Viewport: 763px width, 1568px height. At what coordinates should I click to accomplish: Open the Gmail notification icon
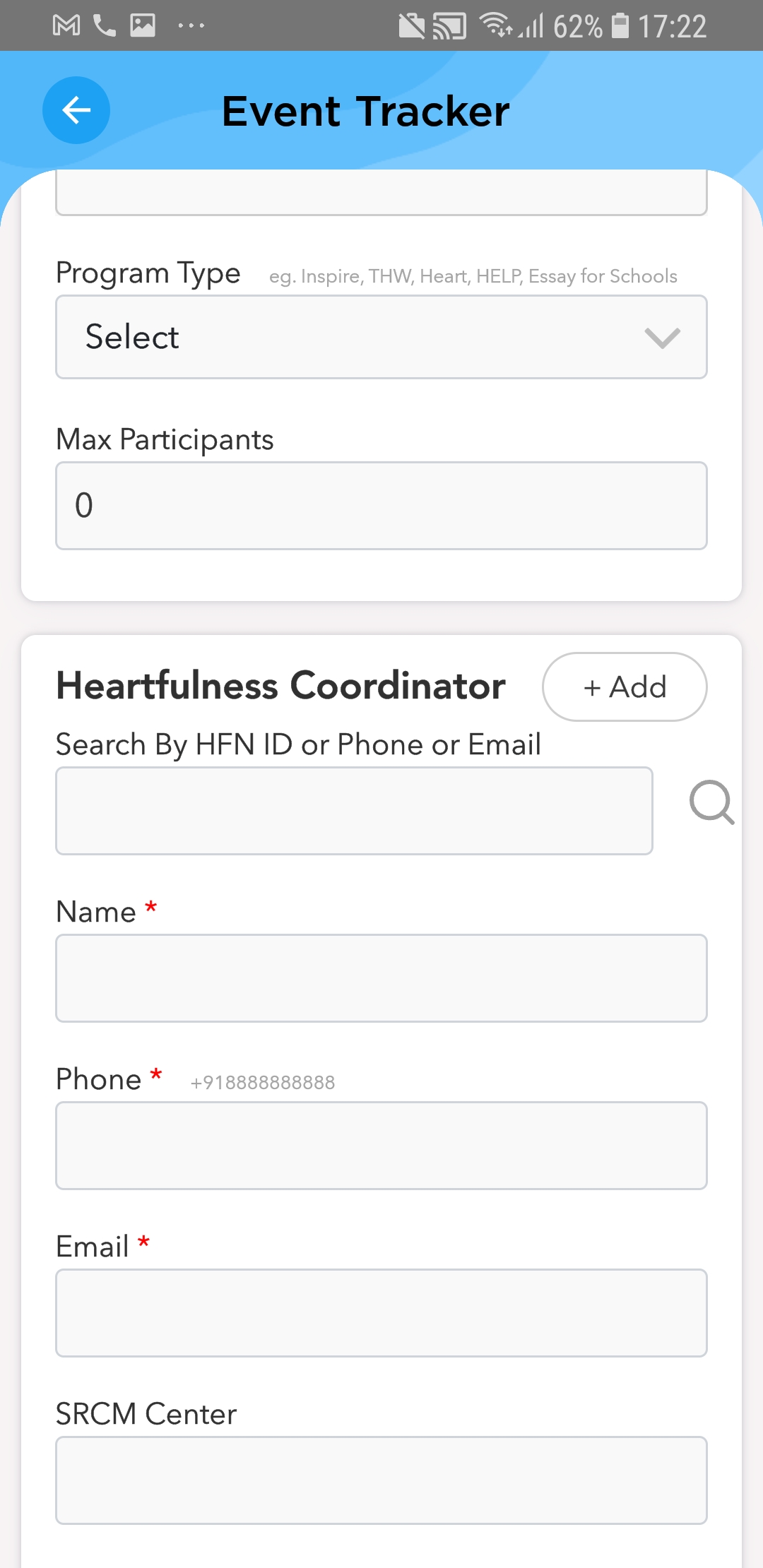coord(66,26)
